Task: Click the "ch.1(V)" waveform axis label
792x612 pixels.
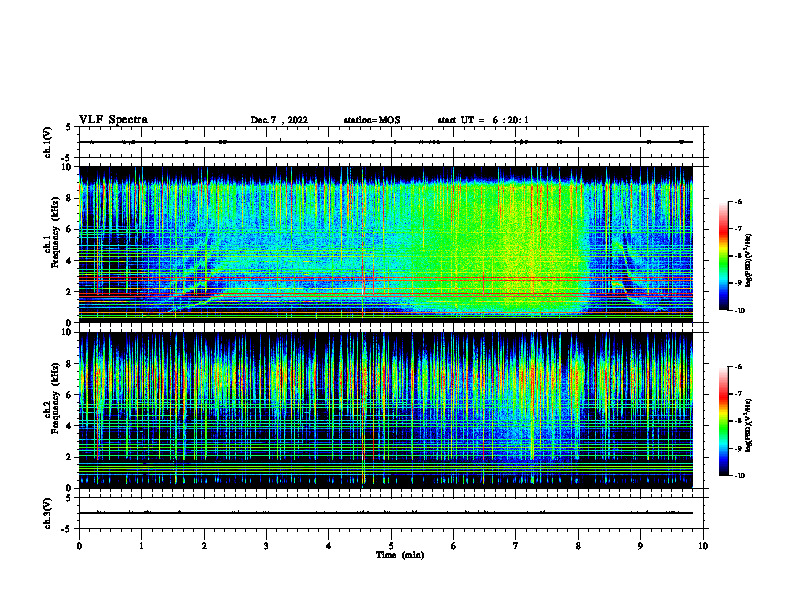Action: (48, 142)
